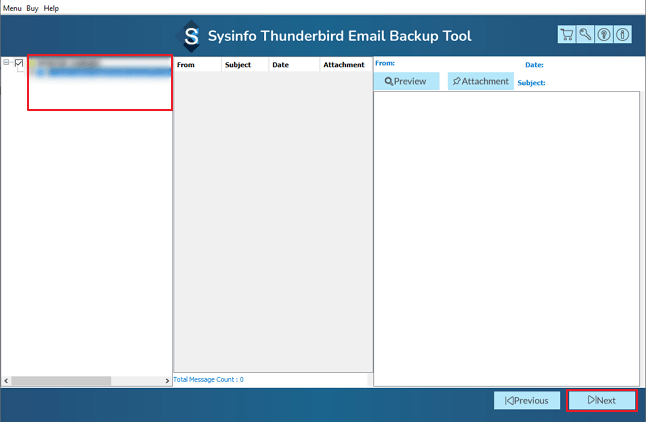Open the info about icon
The image size is (646, 422).
(x=623, y=35)
